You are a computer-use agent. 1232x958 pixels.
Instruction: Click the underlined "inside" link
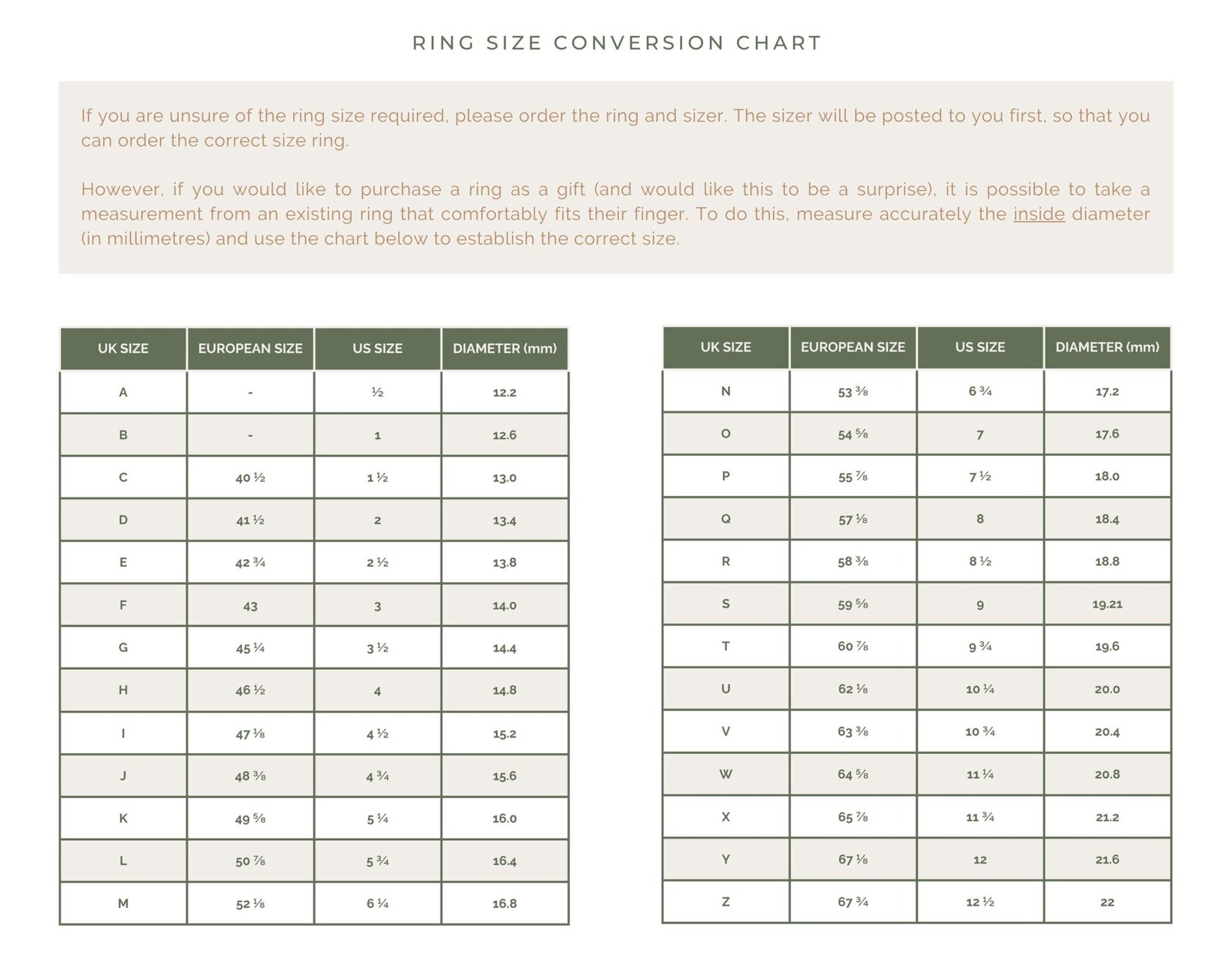click(x=1039, y=214)
